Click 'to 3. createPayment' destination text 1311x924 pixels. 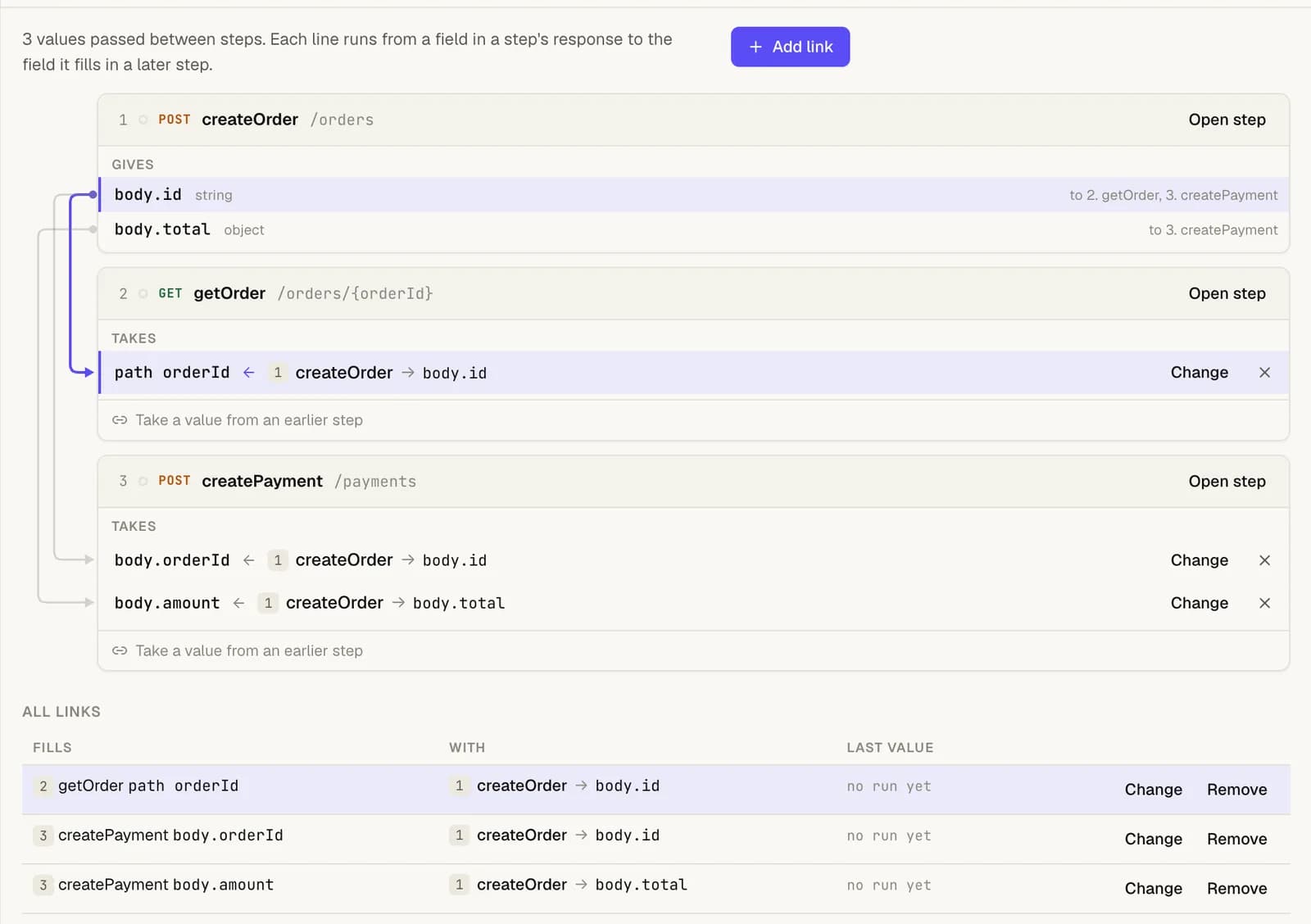(x=1213, y=230)
